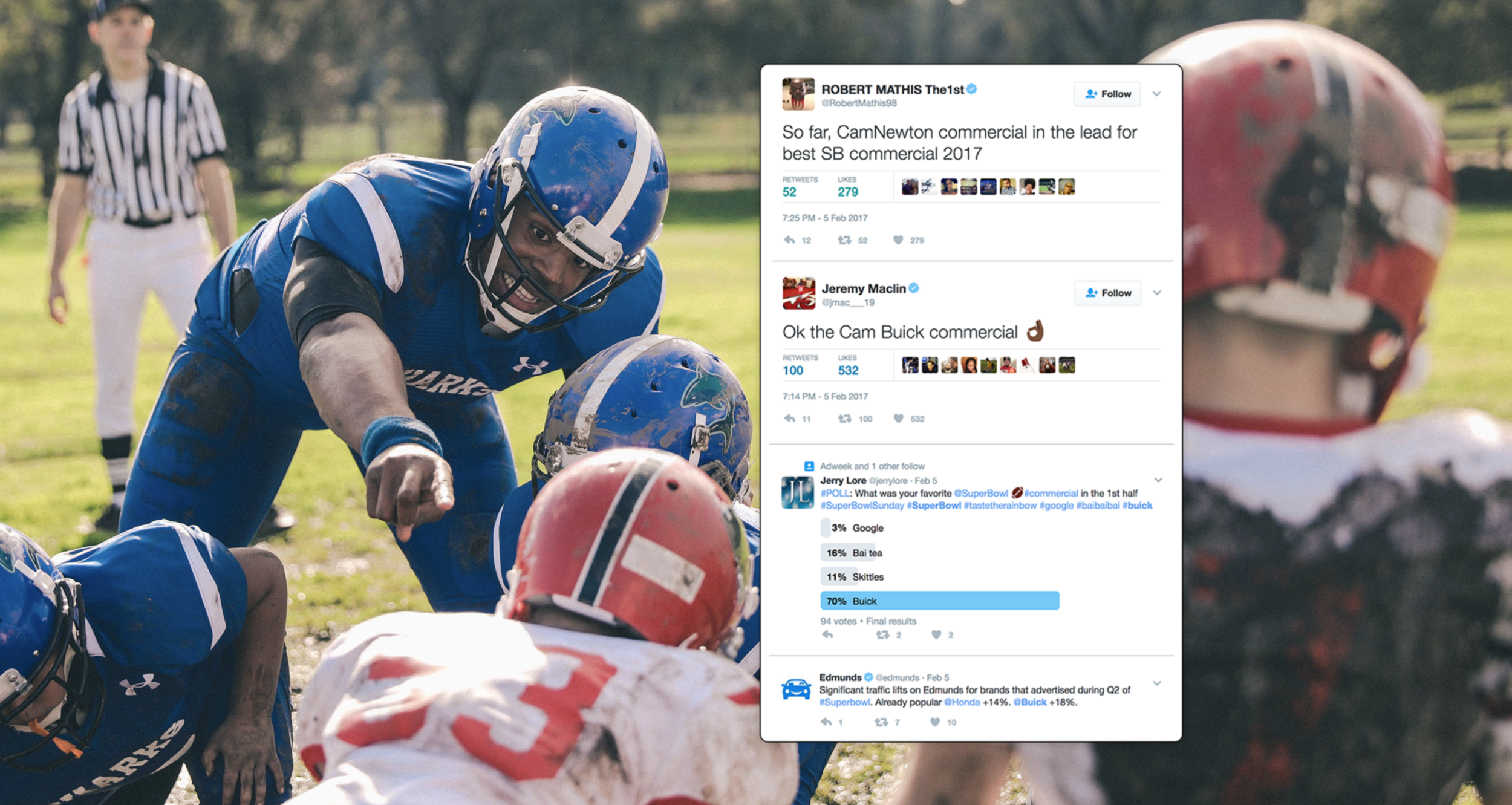This screenshot has height=805, width=1512.
Task: Select 11% Skittles poll result
Action: tap(853, 577)
